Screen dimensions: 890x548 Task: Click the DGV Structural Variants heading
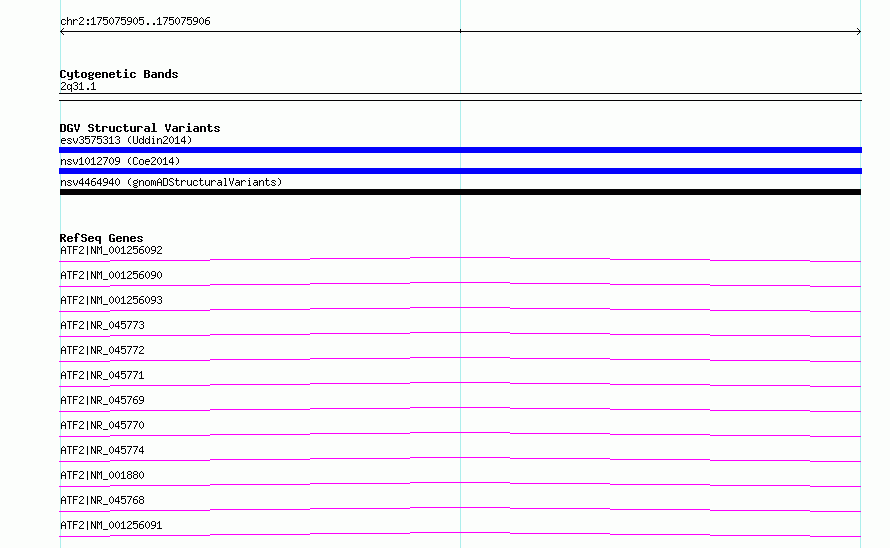coord(140,128)
